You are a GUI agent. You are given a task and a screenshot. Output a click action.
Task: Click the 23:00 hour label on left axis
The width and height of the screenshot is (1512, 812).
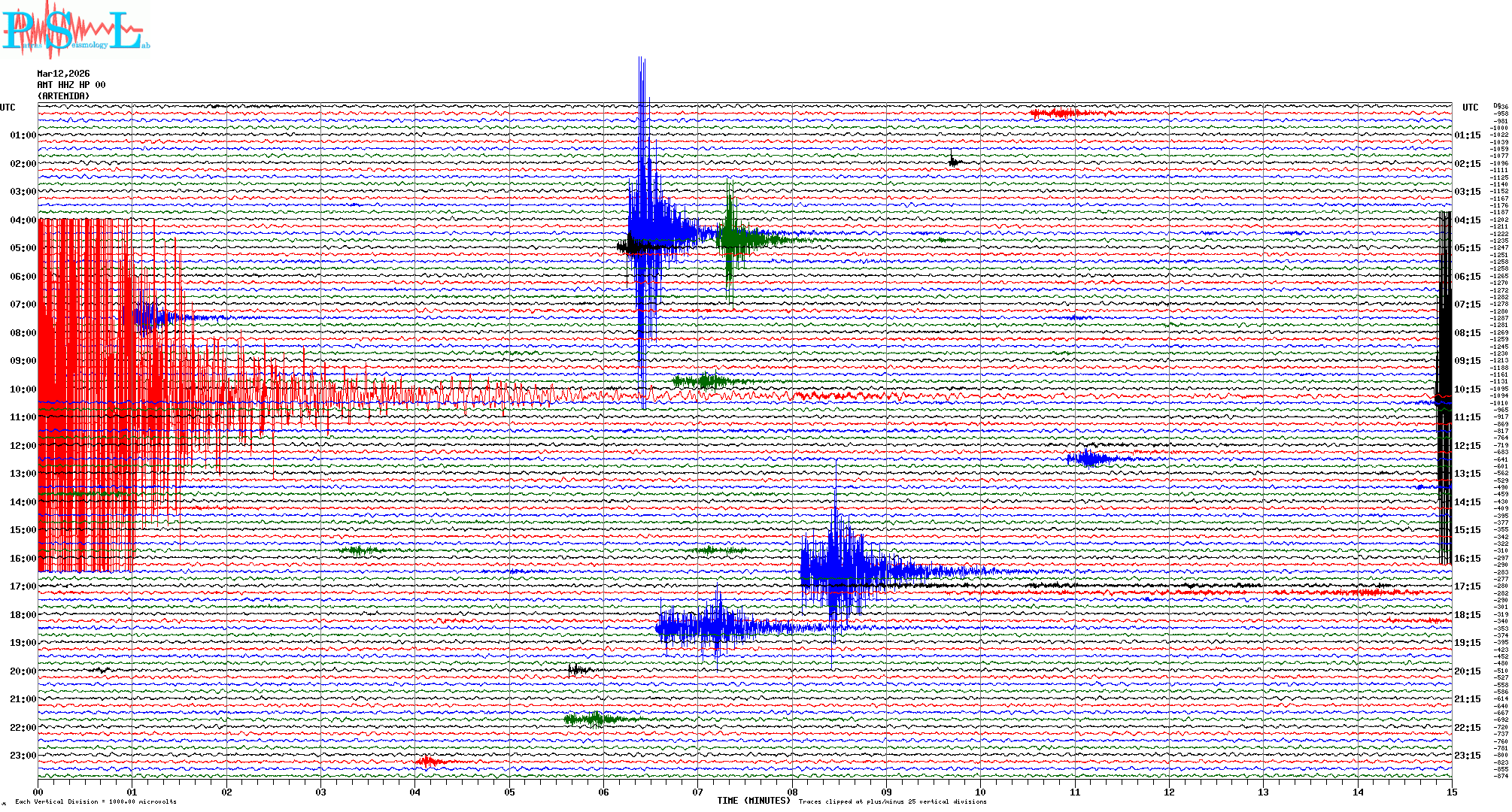pos(23,756)
